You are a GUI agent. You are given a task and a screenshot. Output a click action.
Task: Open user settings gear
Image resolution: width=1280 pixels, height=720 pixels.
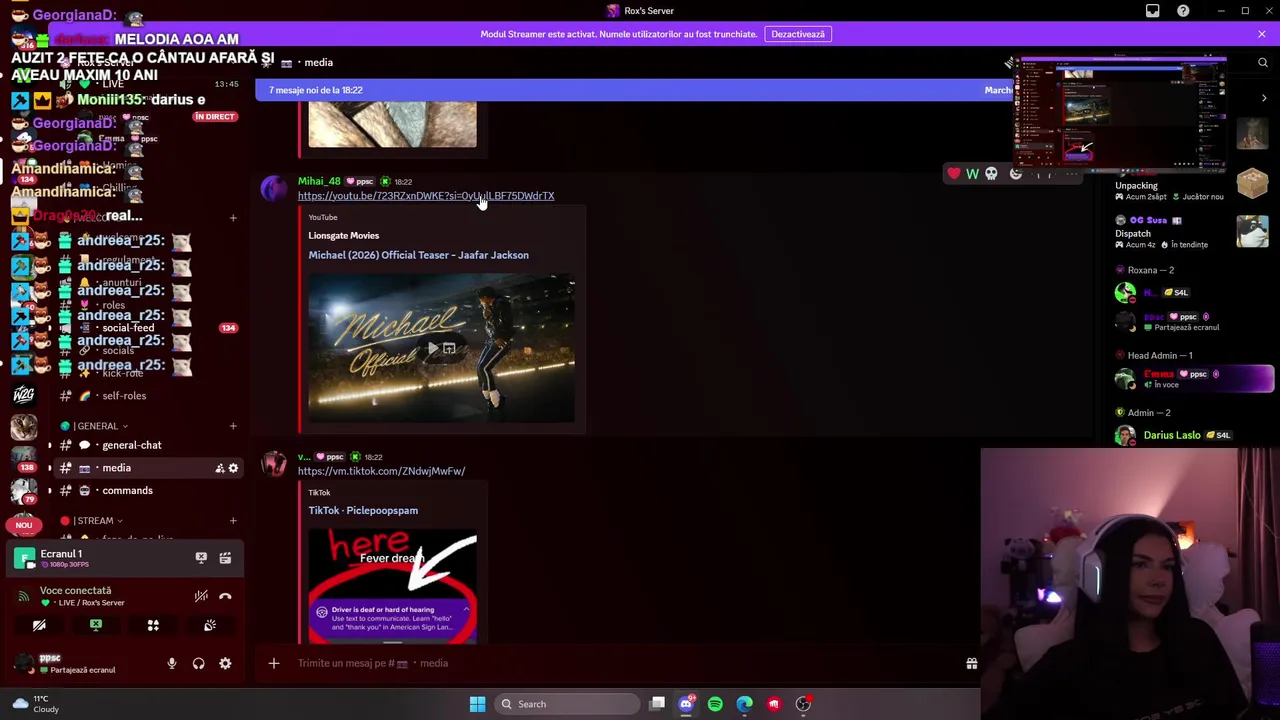pyautogui.click(x=225, y=663)
